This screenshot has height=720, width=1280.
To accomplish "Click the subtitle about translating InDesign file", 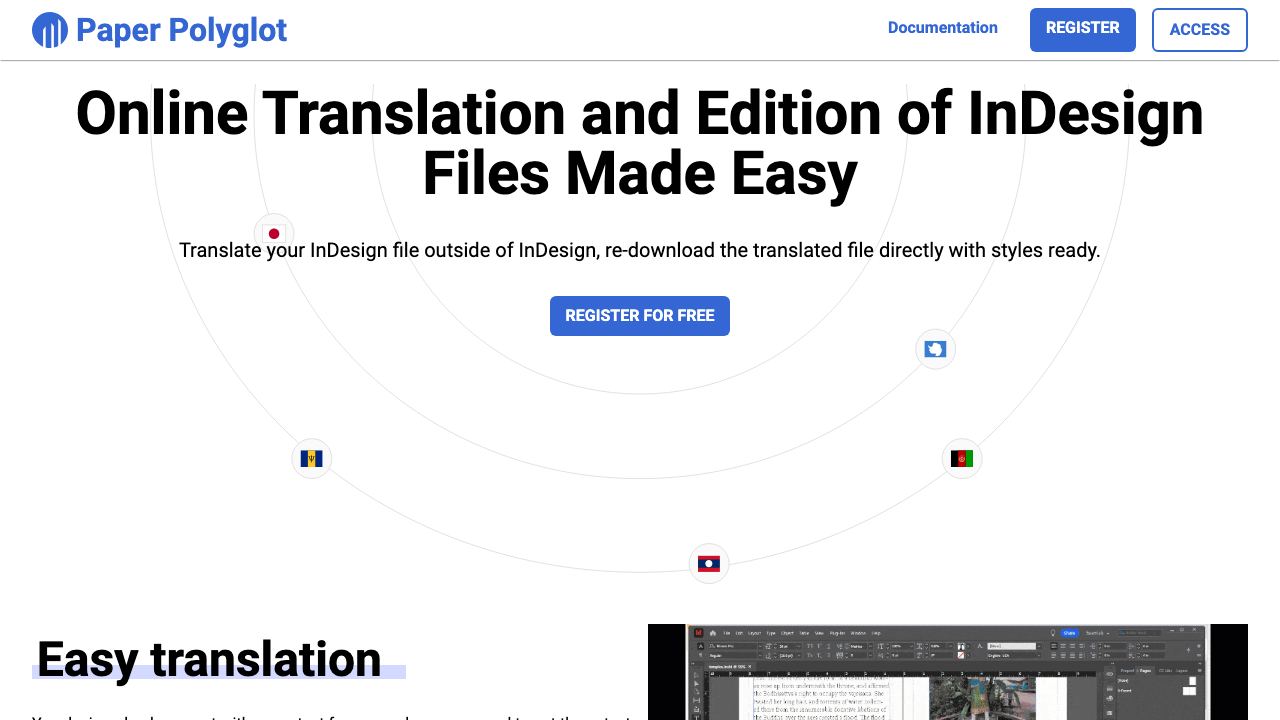I will pos(640,250).
